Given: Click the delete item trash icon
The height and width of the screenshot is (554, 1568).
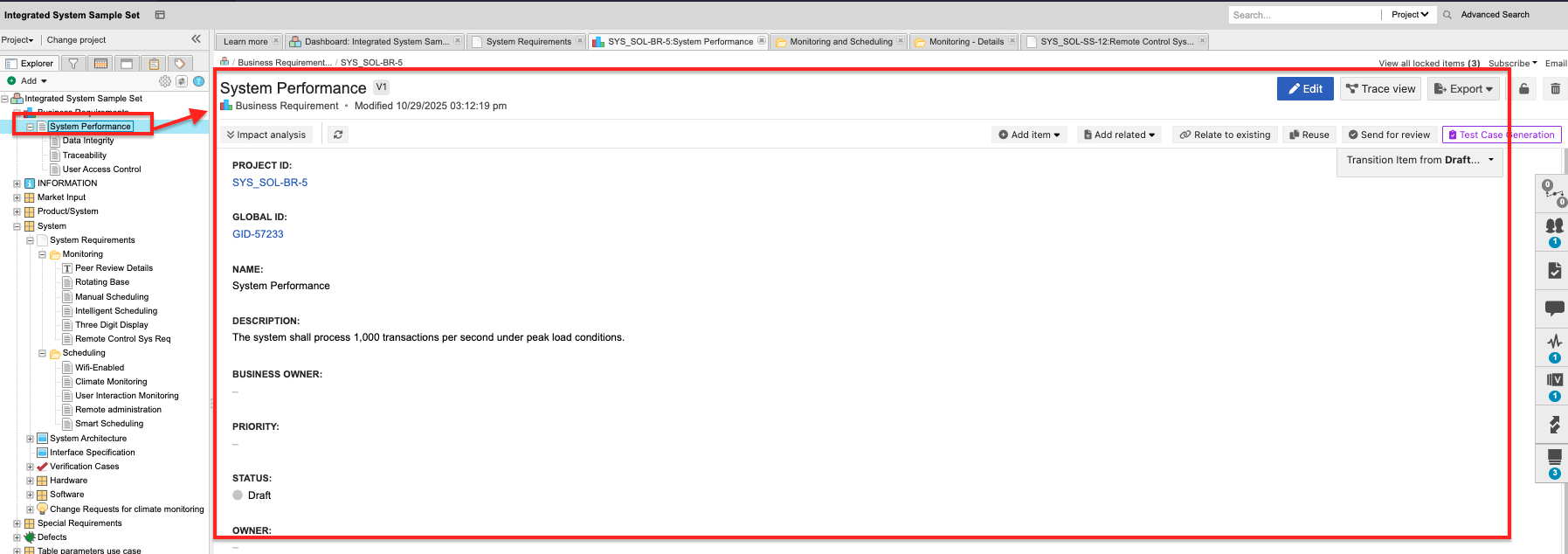Looking at the screenshot, I should (1555, 89).
